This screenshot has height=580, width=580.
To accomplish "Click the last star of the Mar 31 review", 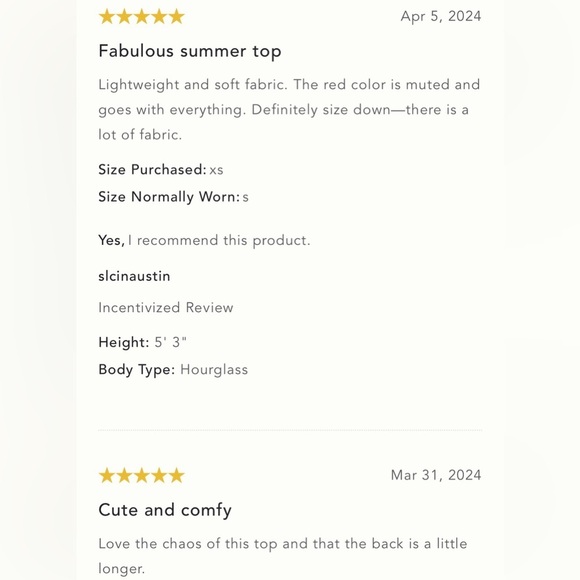I will [176, 475].
